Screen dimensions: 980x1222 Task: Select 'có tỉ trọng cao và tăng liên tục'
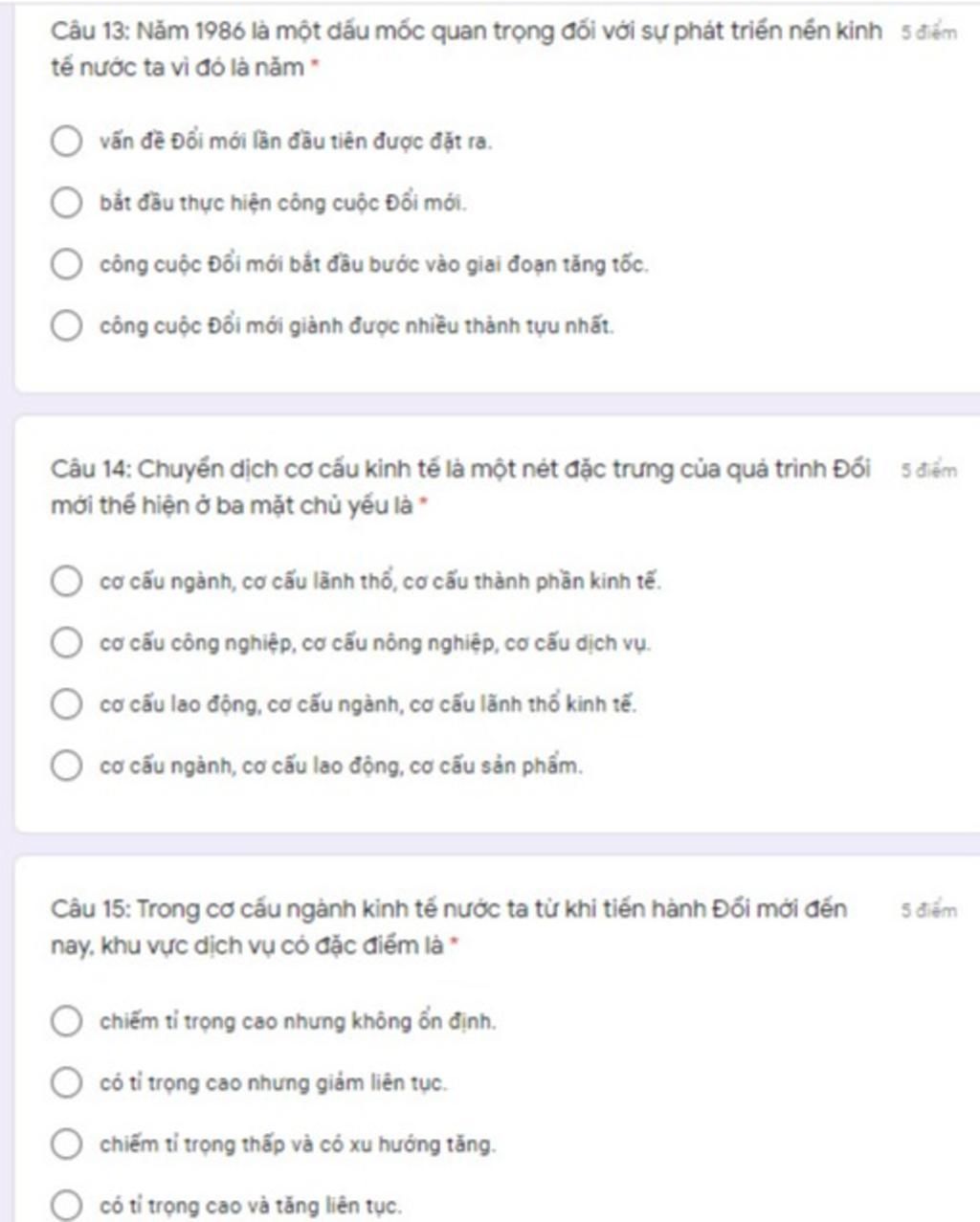(66, 1205)
